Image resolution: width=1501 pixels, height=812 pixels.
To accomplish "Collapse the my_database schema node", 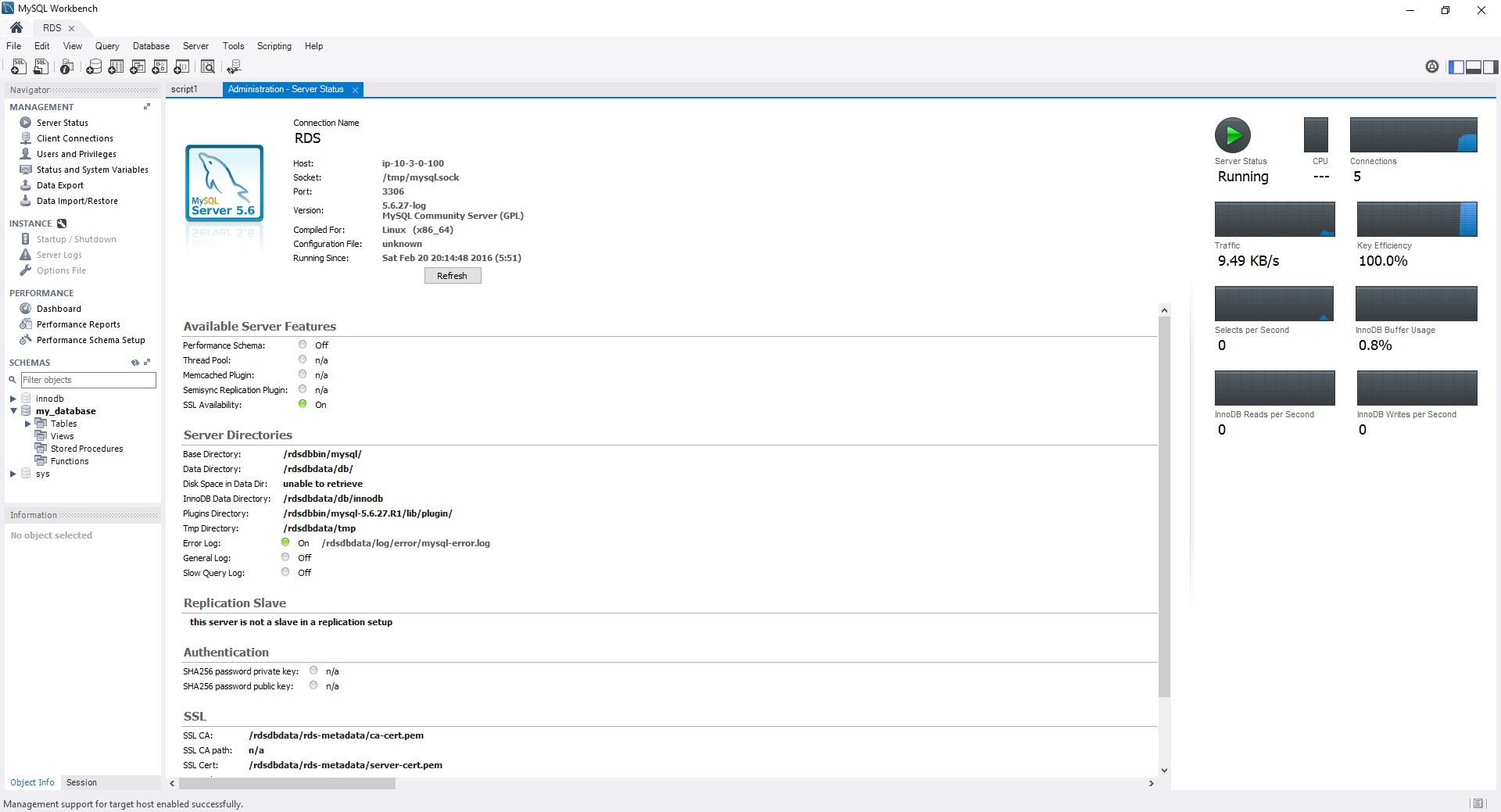I will [13, 411].
